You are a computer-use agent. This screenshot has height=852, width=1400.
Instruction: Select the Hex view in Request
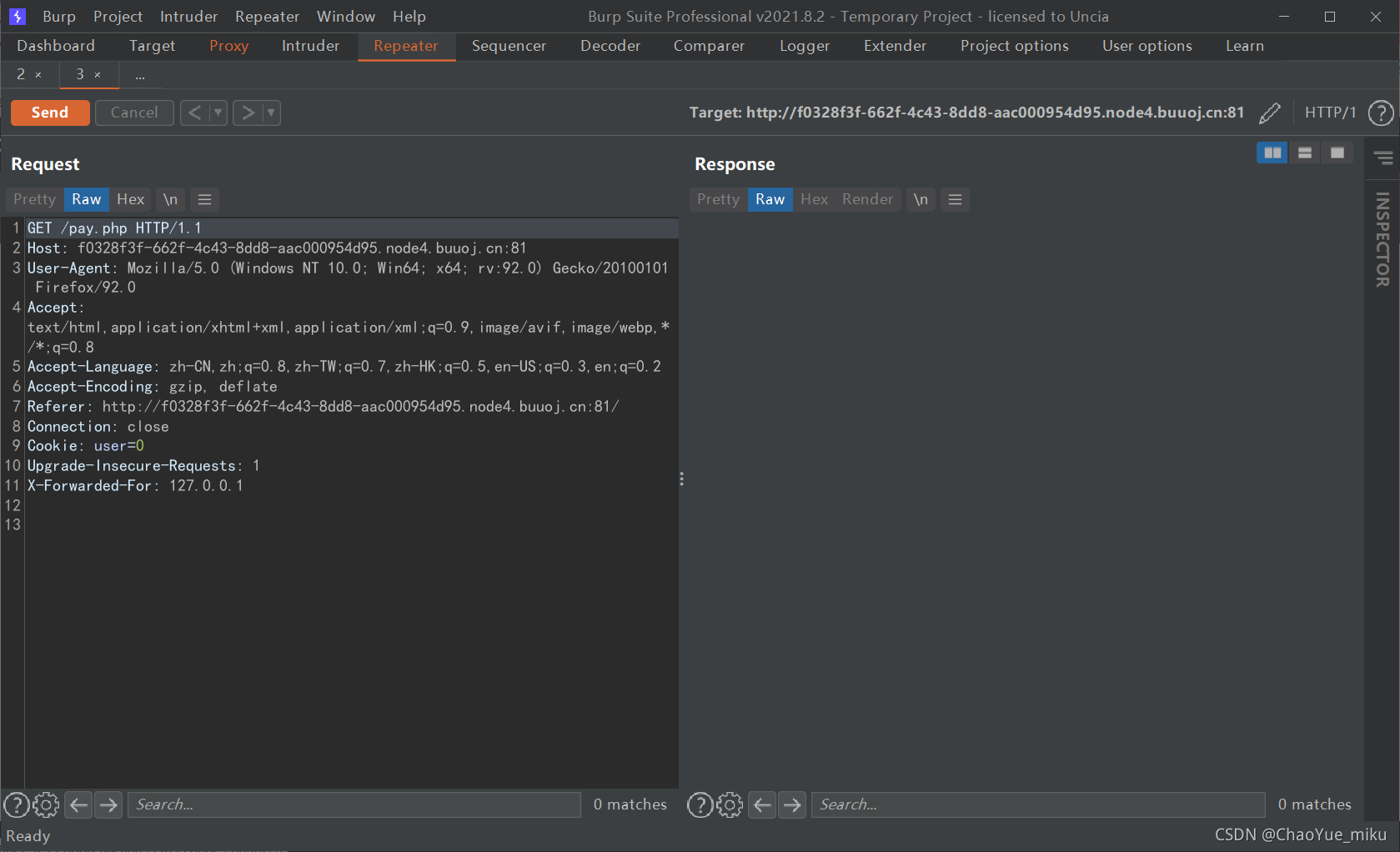(x=131, y=199)
